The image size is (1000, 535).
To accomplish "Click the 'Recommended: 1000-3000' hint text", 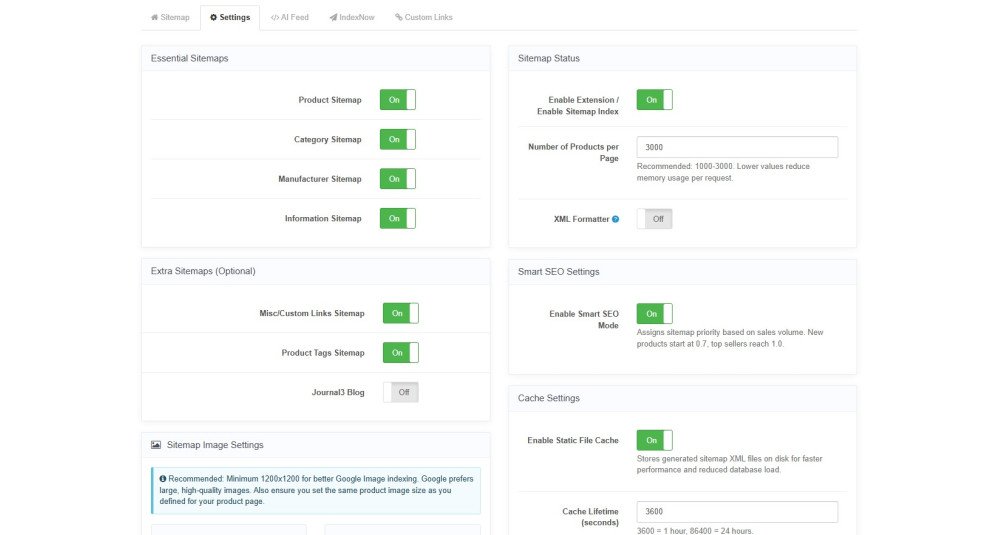I will point(723,172).
